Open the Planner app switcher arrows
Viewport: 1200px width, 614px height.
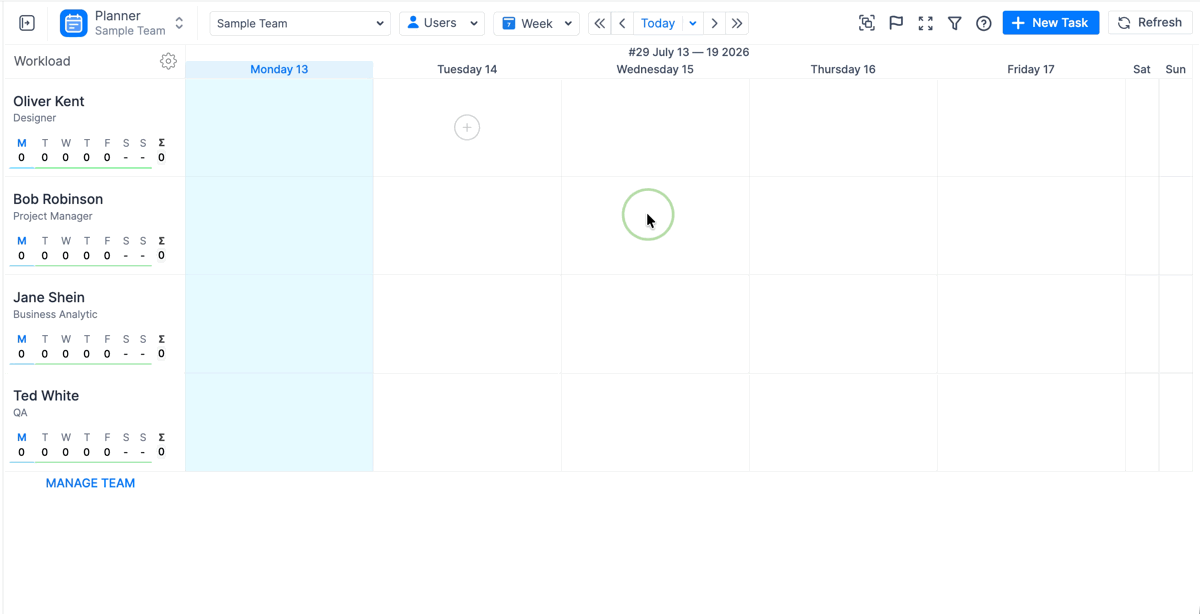179,23
